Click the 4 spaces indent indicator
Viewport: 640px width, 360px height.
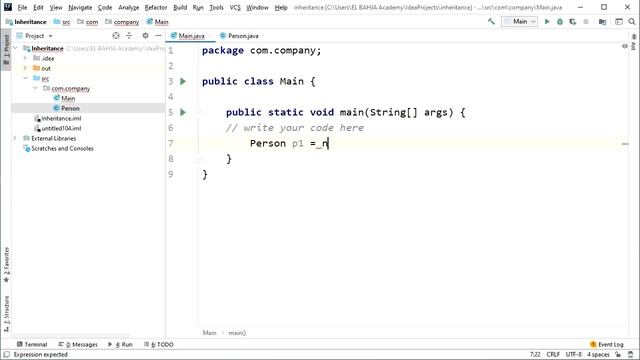click(598, 354)
